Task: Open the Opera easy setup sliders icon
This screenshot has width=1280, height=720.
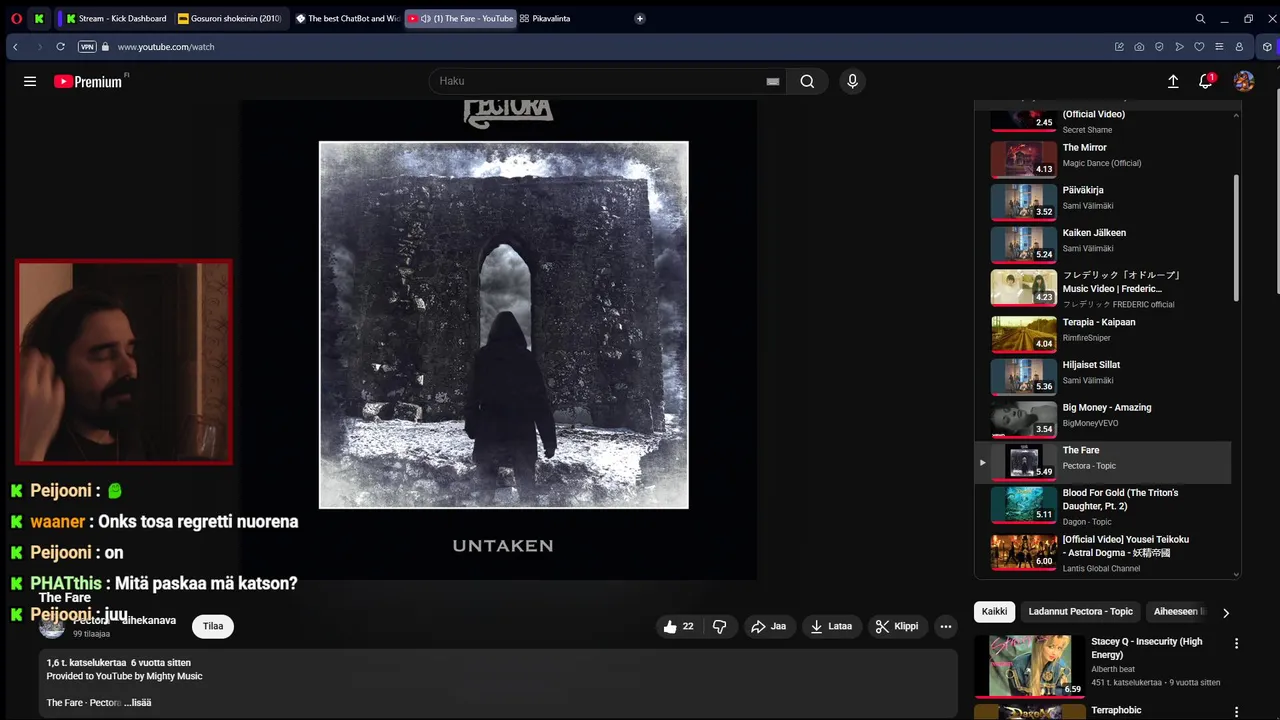Action: click(1219, 47)
